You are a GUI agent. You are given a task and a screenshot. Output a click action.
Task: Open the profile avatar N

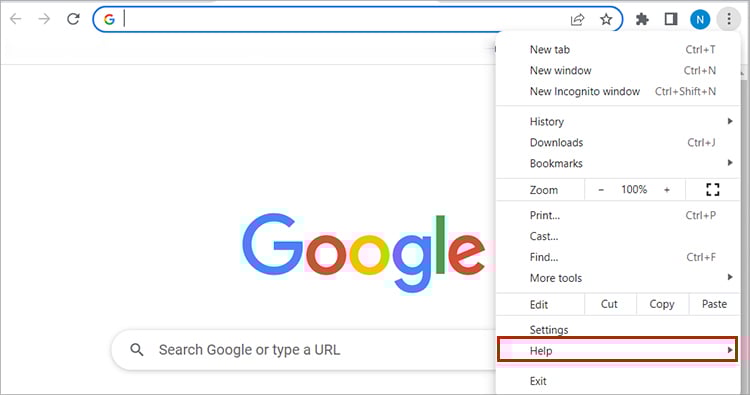pos(700,20)
